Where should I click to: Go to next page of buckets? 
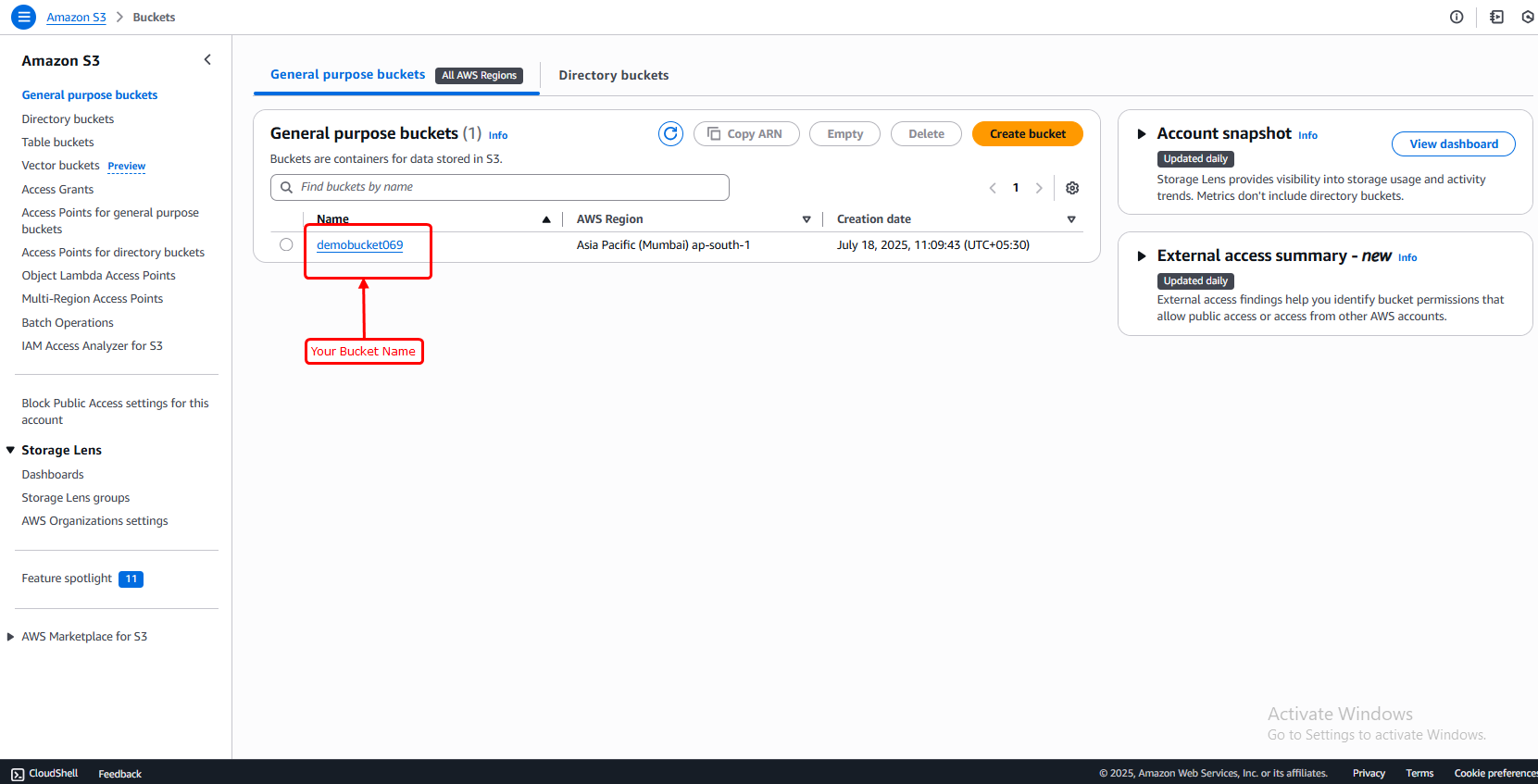coord(1039,188)
